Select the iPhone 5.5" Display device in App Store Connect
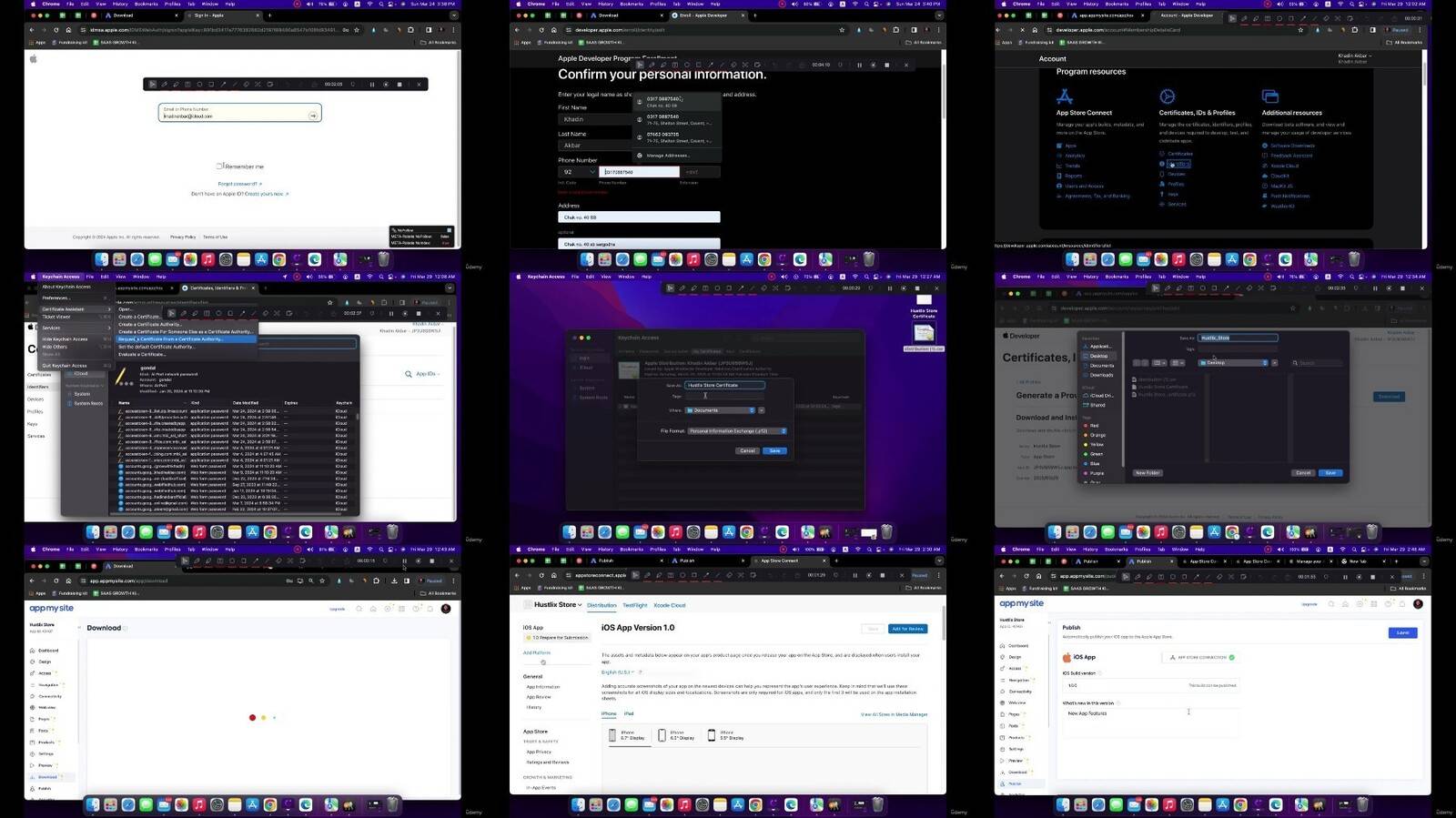This screenshot has height=818, width=1456. pyautogui.click(x=726, y=735)
